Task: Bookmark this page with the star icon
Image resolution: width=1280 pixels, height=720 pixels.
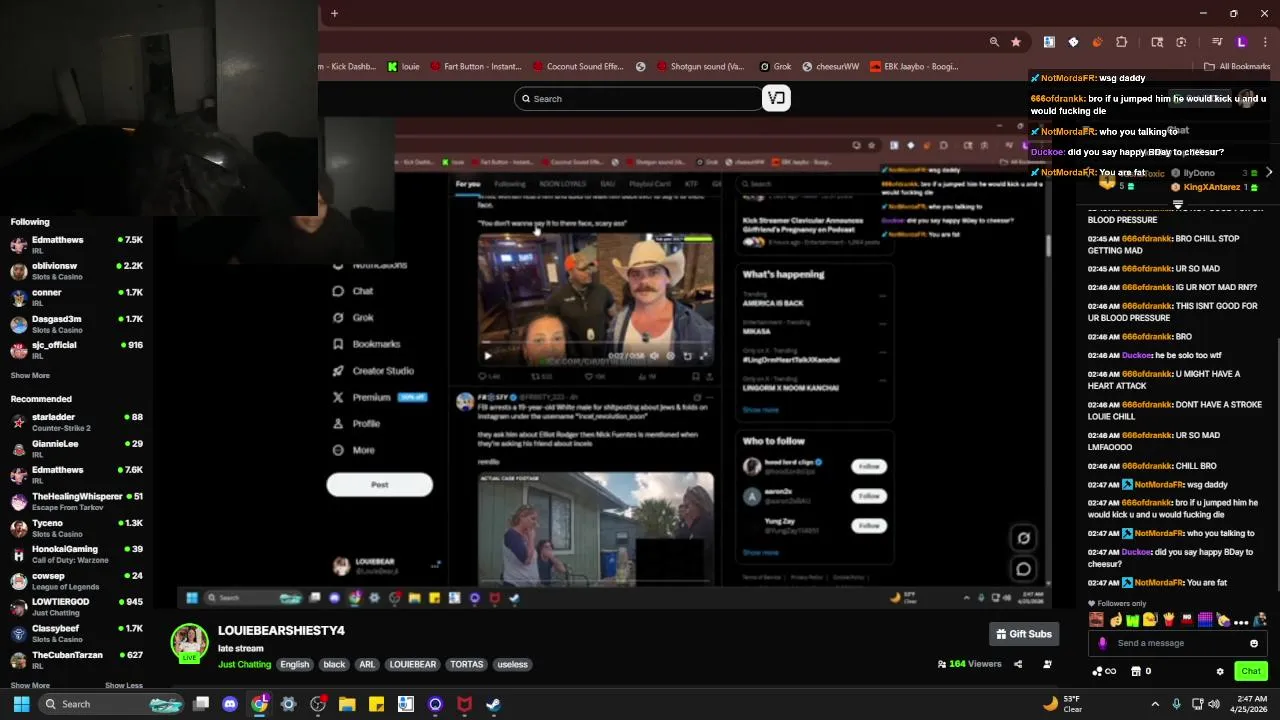Action: (1016, 42)
